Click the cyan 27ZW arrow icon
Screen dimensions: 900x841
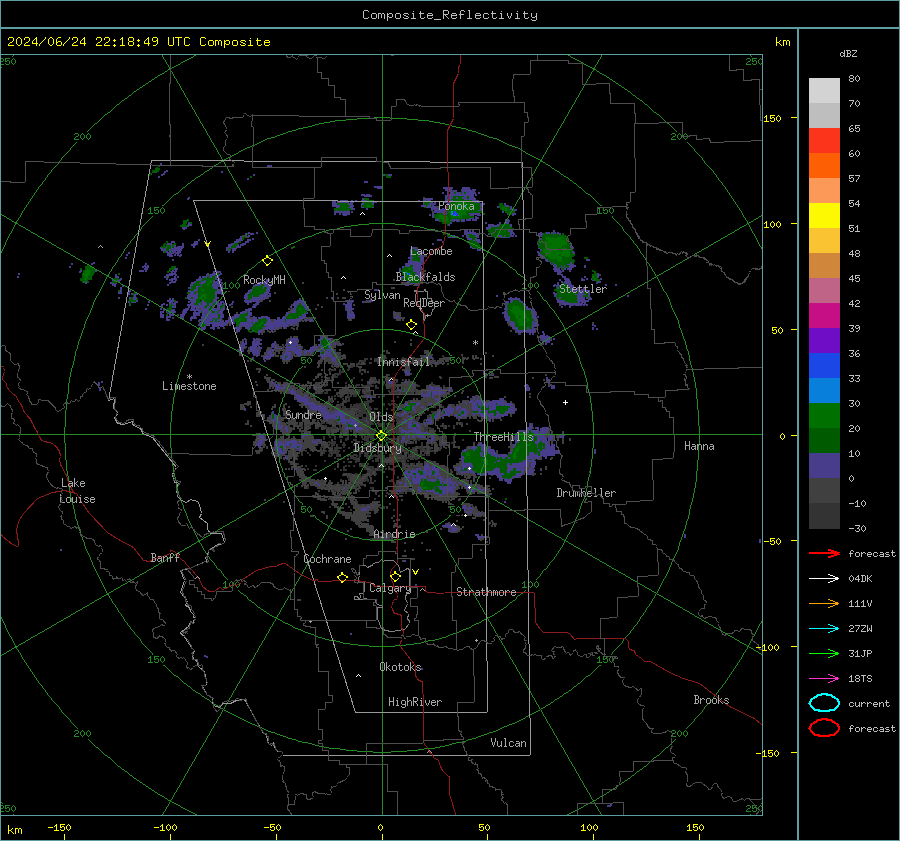[x=824, y=629]
